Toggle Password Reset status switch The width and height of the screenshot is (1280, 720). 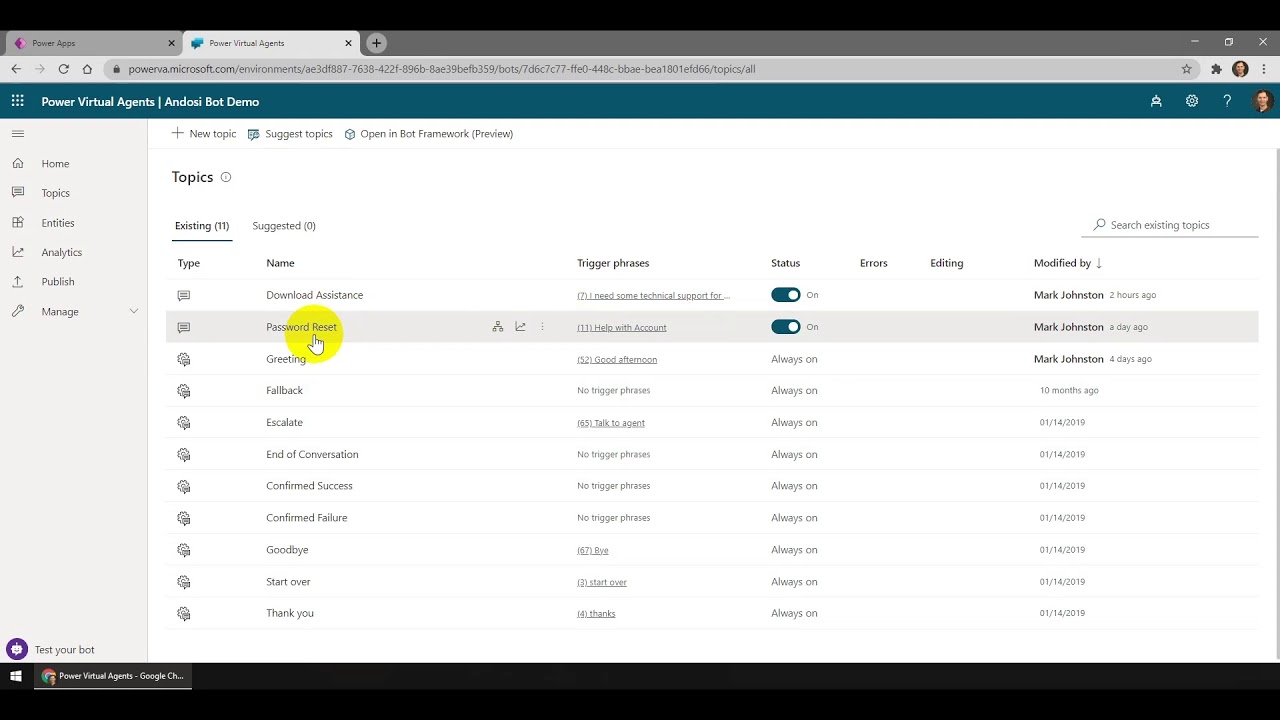pyautogui.click(x=786, y=327)
